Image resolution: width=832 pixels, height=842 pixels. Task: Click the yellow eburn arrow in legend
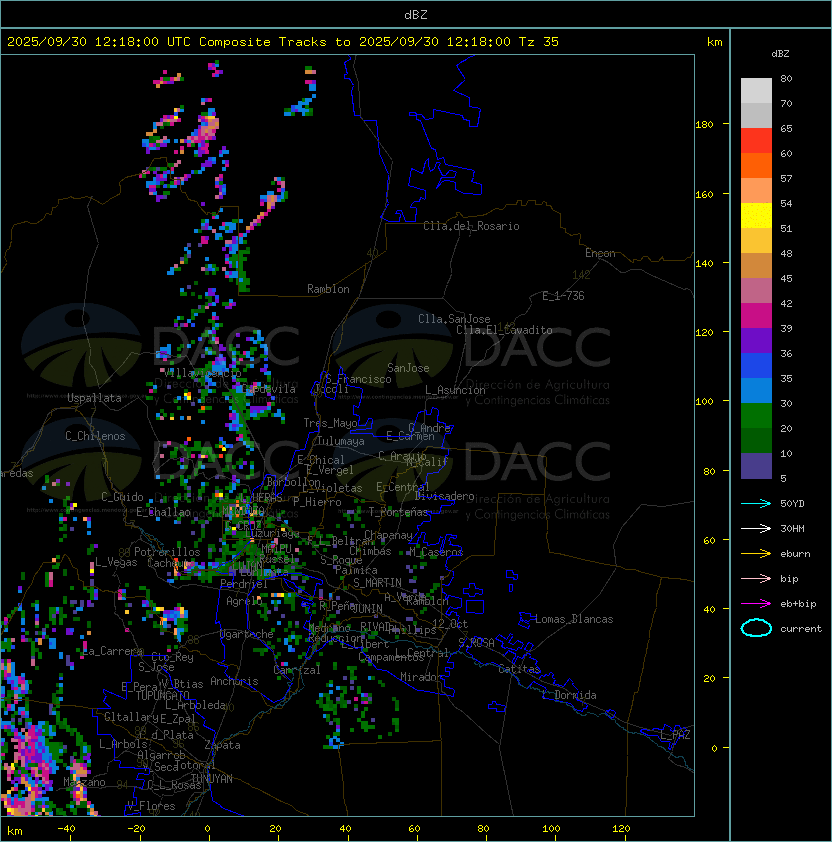(x=756, y=553)
